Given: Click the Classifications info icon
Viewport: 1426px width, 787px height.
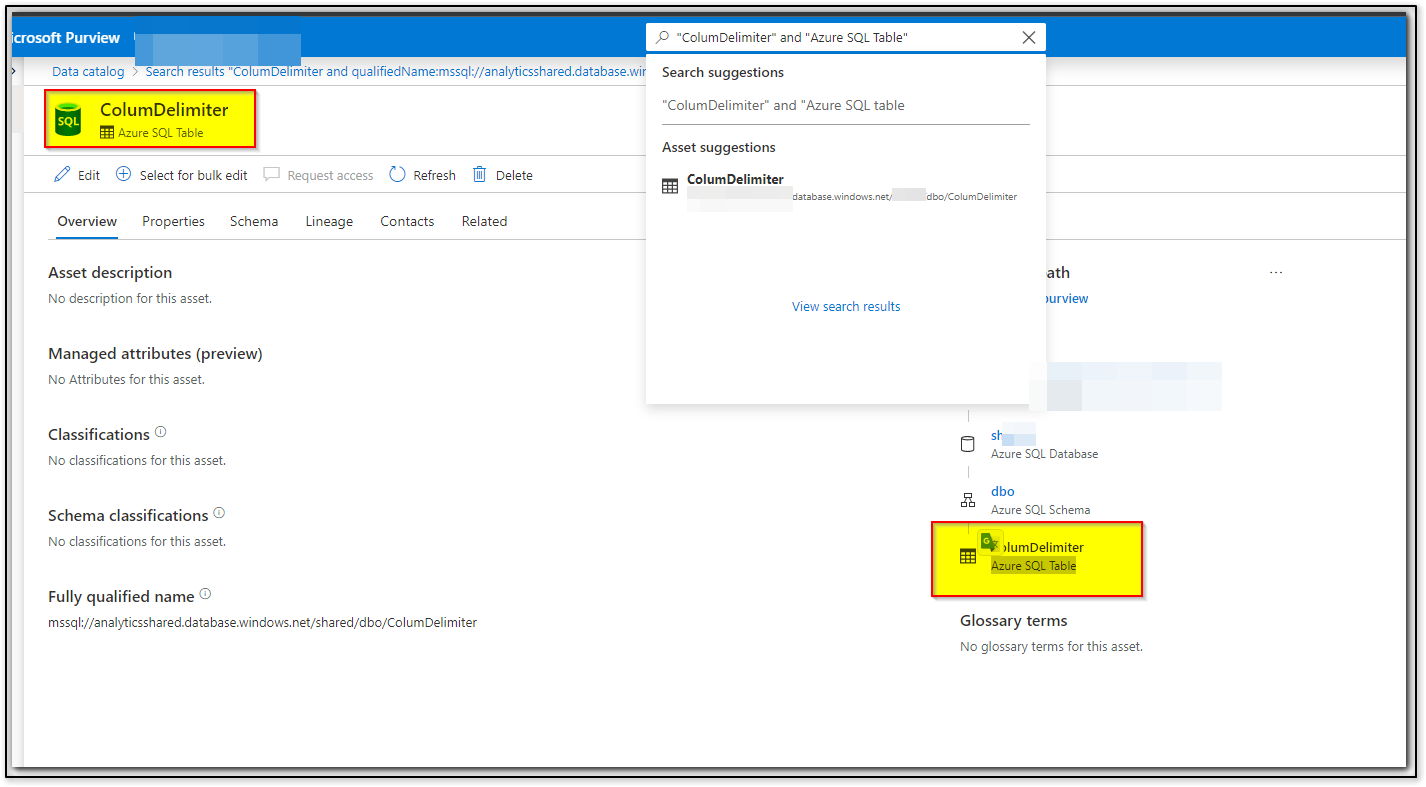Looking at the screenshot, I should [x=161, y=433].
